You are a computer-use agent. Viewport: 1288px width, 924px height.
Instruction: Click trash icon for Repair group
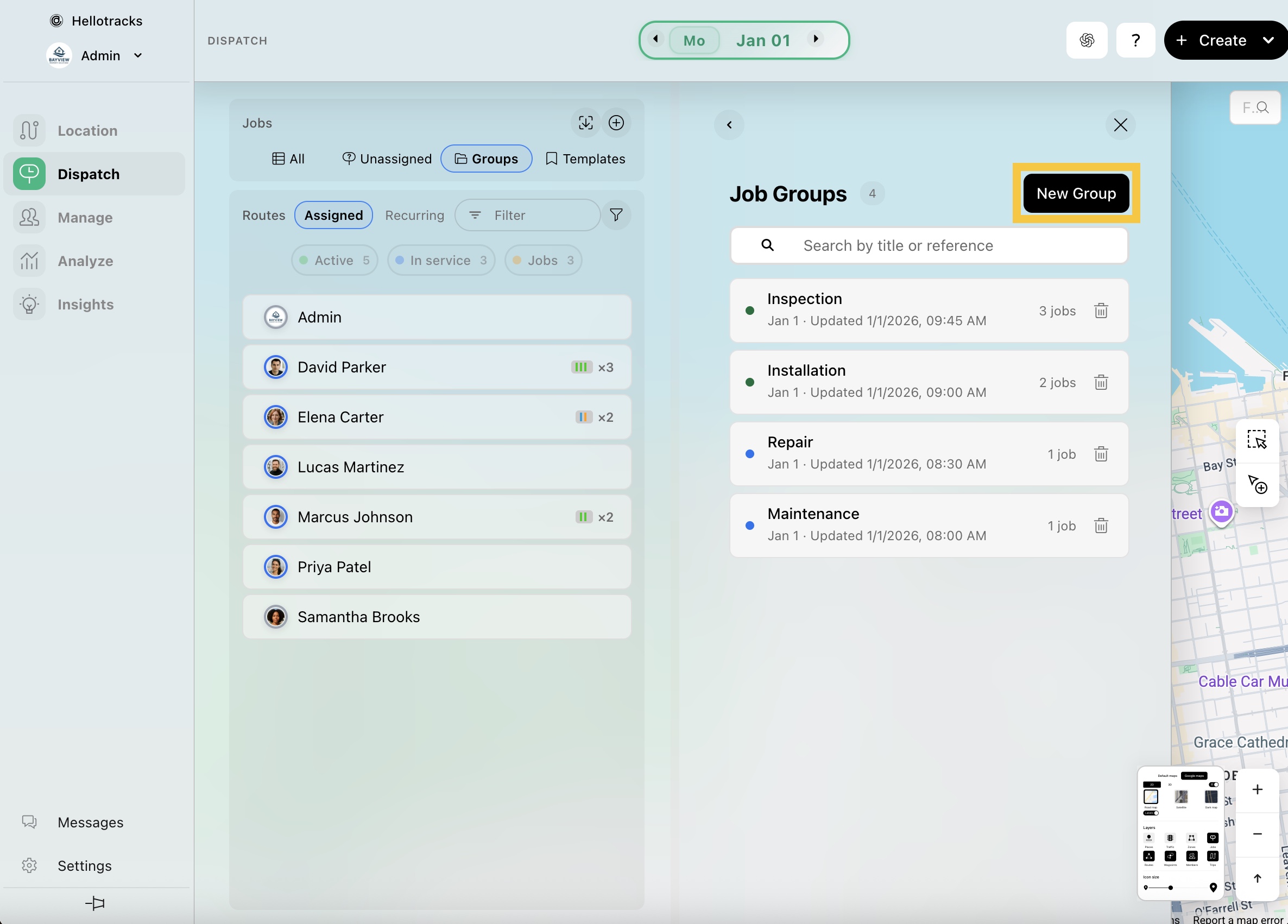(1101, 454)
